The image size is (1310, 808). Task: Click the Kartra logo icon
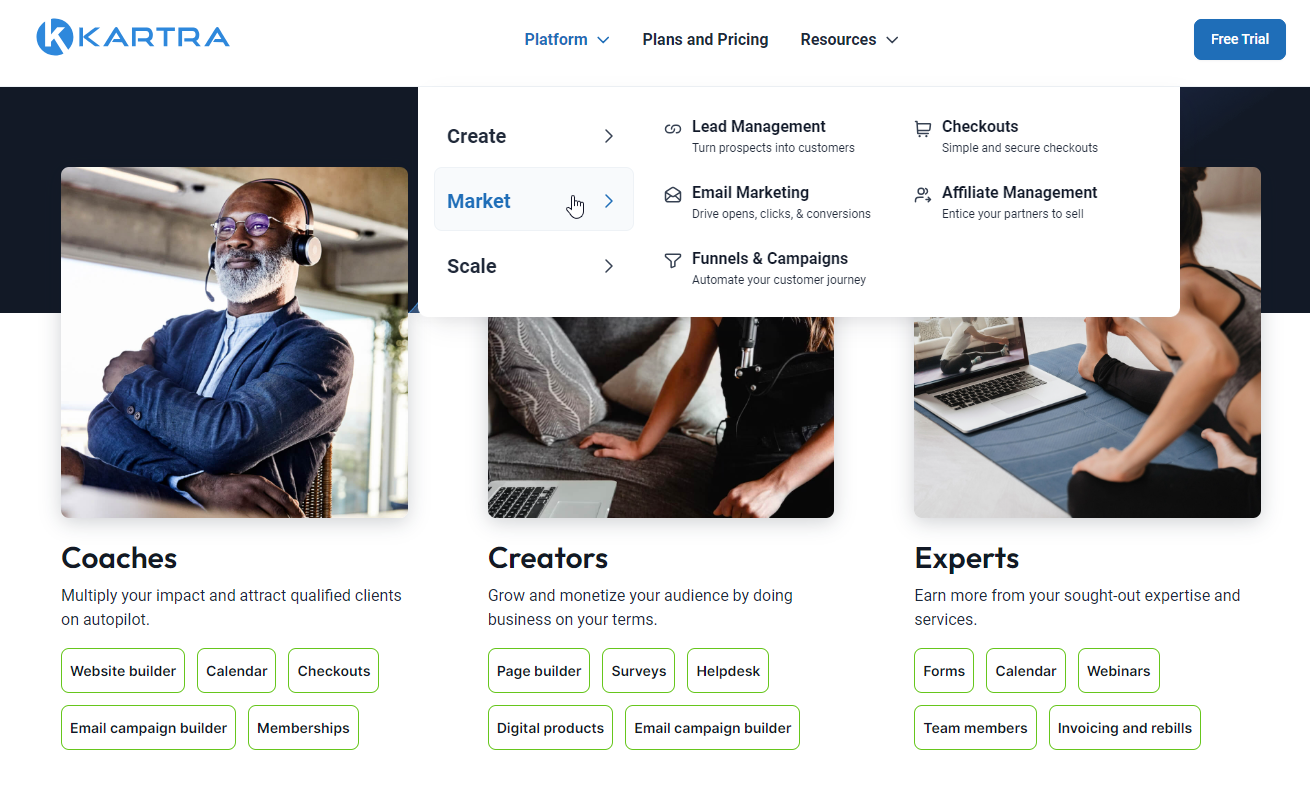pos(54,38)
